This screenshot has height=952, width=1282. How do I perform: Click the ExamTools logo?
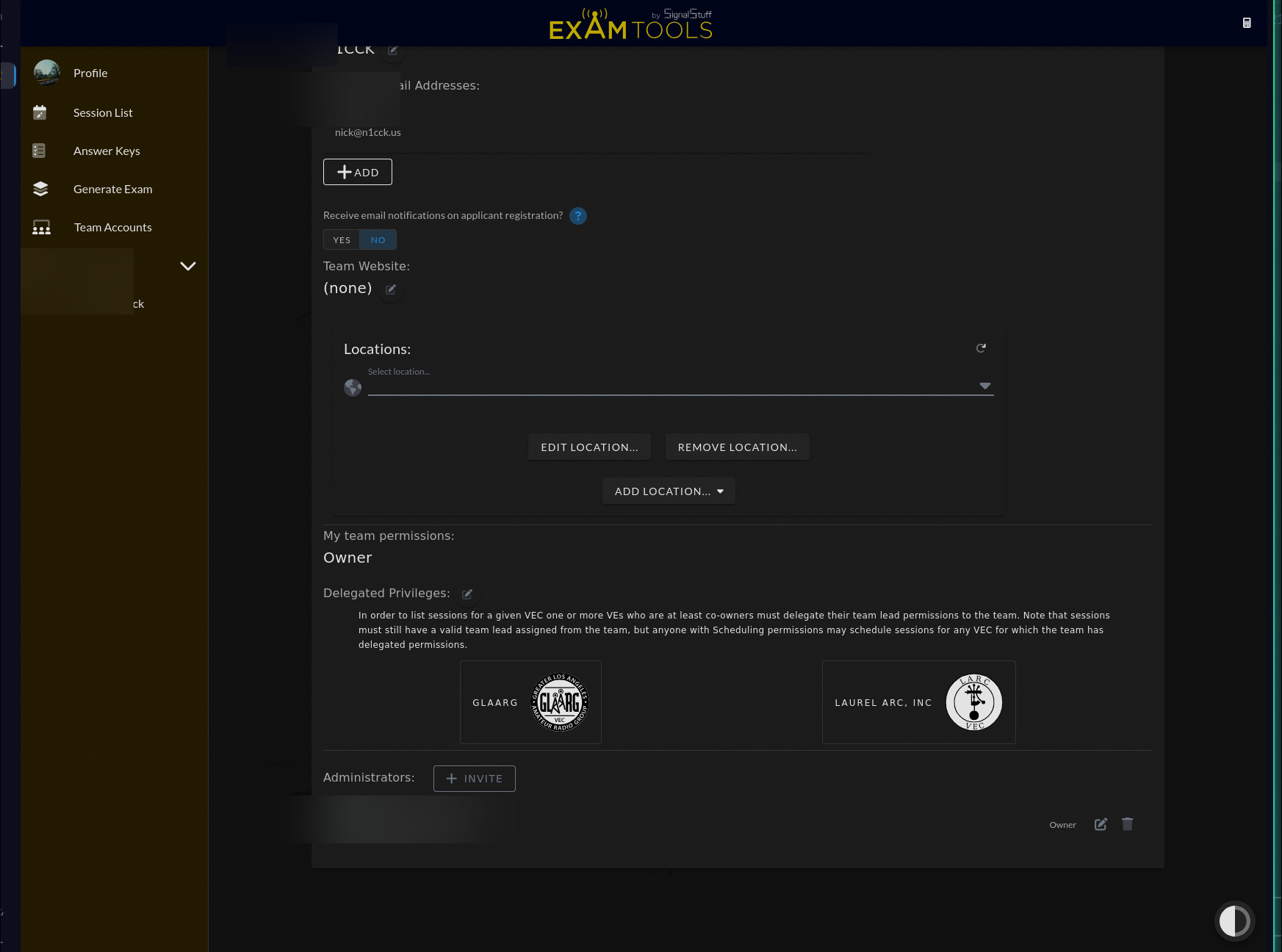click(x=630, y=24)
